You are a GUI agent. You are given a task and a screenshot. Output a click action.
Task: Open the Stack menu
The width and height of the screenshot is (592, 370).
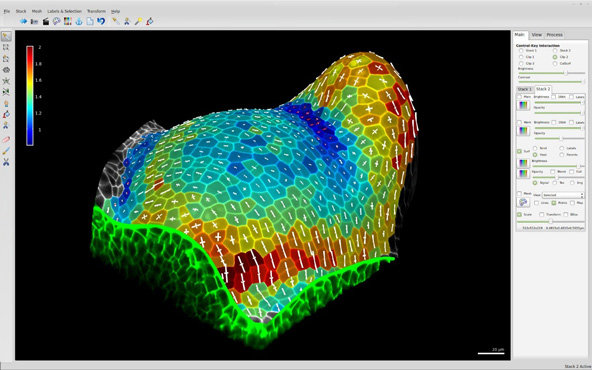click(x=21, y=11)
